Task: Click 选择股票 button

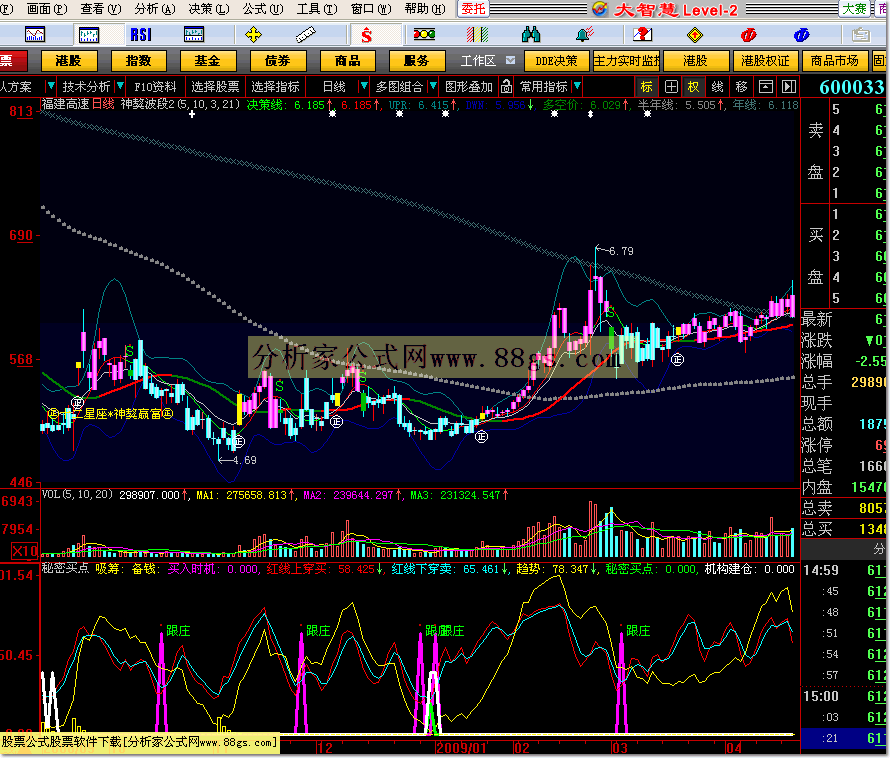Action: 215,87
